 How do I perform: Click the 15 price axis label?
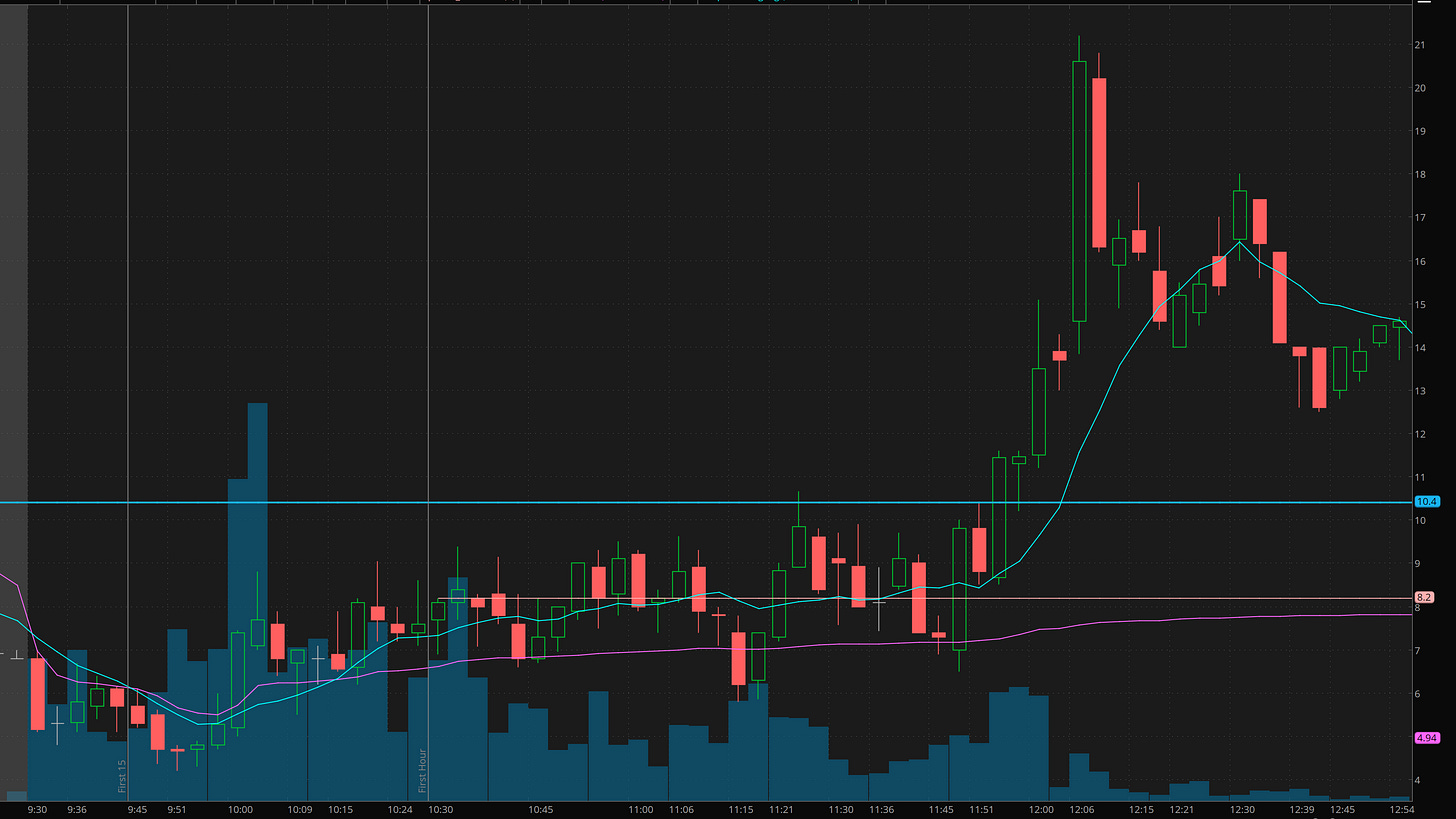point(1419,304)
